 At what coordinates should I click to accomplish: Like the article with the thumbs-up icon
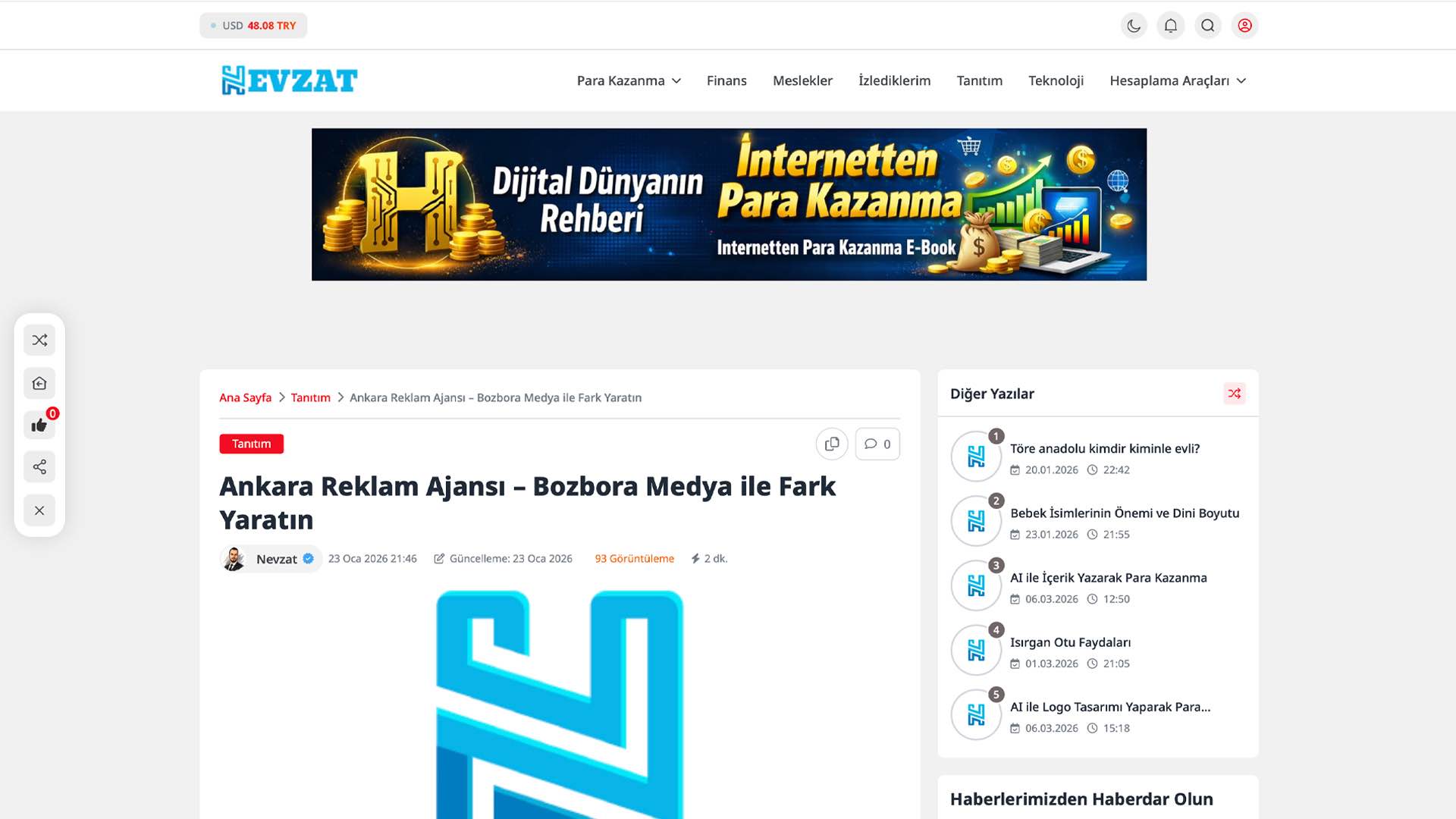coord(39,425)
